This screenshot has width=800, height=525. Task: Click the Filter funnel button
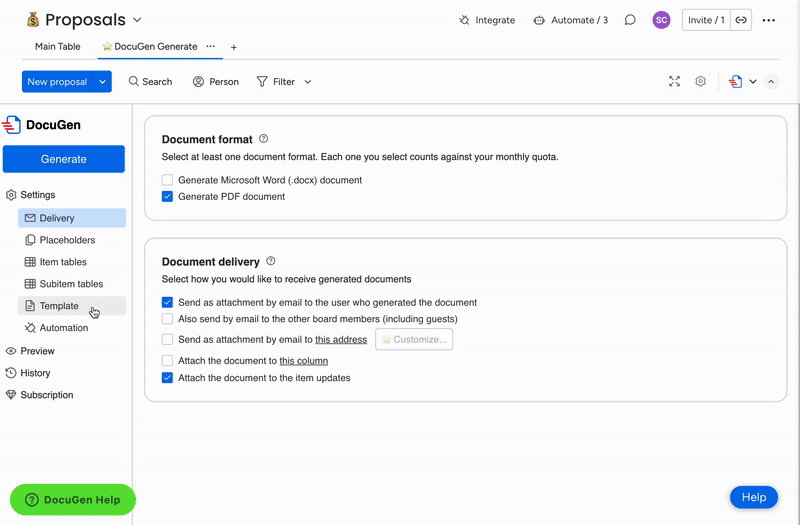click(x=276, y=82)
